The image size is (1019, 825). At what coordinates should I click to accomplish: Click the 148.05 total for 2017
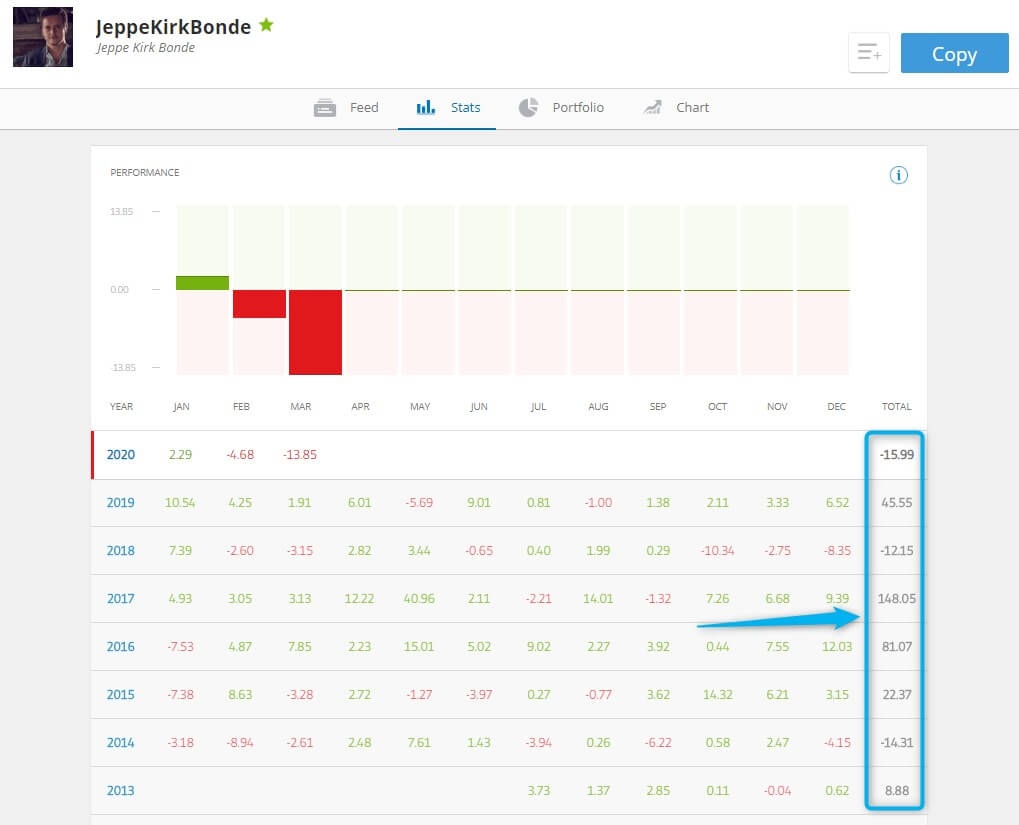click(895, 599)
